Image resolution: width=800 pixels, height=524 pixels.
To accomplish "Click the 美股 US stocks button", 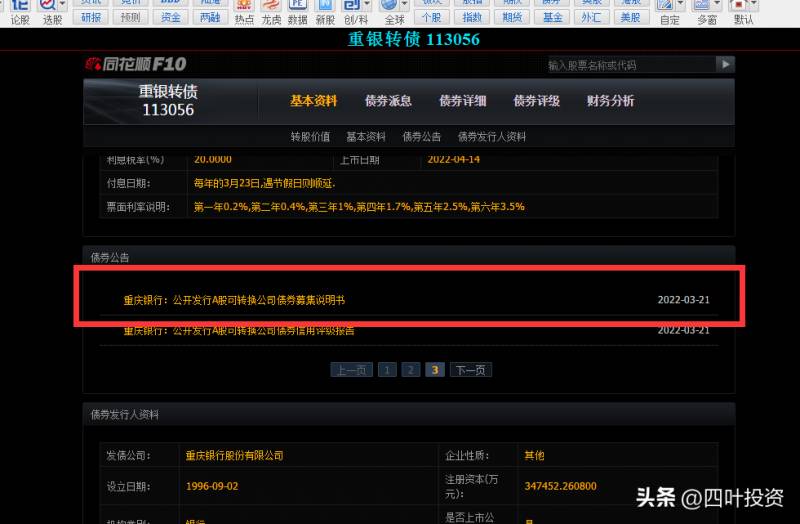I will (x=631, y=17).
